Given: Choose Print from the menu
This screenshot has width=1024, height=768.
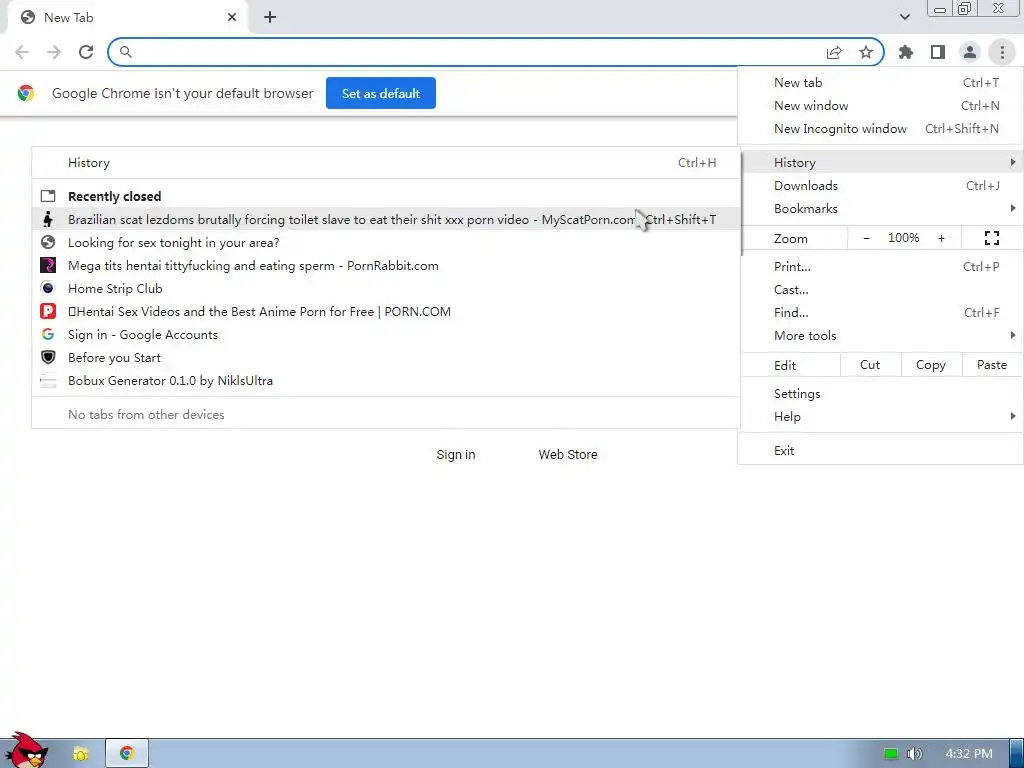Looking at the screenshot, I should 880,266.
